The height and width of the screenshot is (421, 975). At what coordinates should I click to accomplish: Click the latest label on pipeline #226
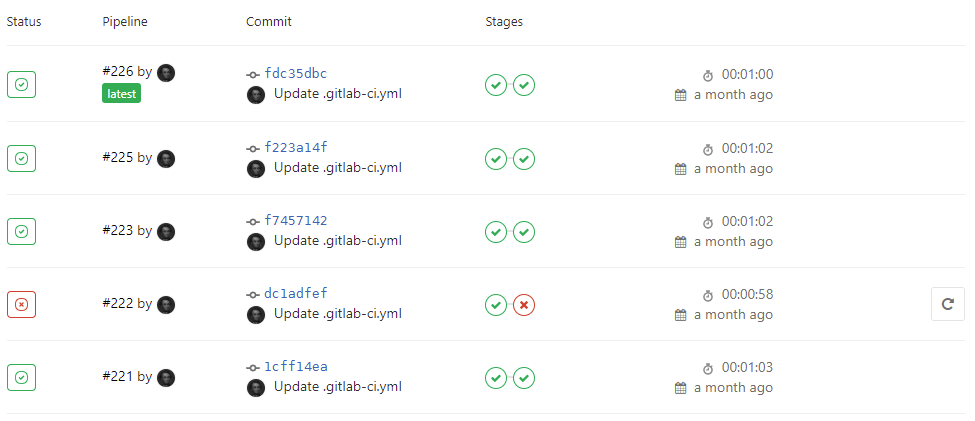pyautogui.click(x=122, y=94)
